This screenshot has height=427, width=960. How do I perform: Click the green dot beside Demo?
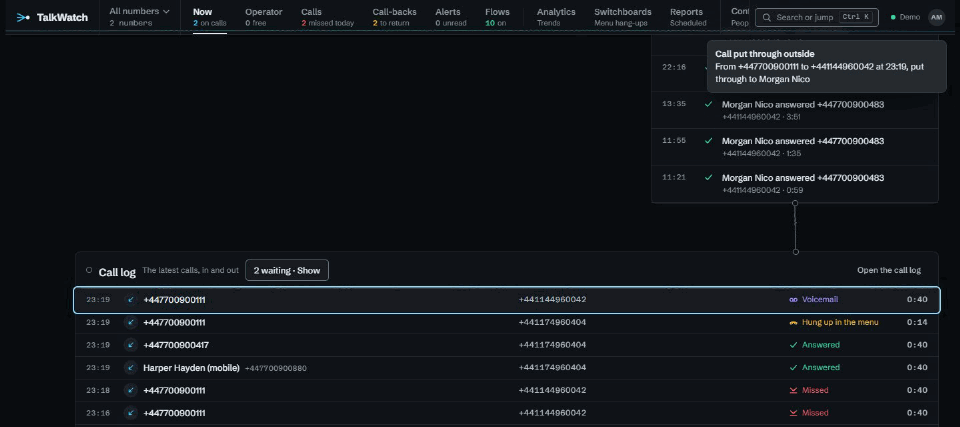coord(893,17)
